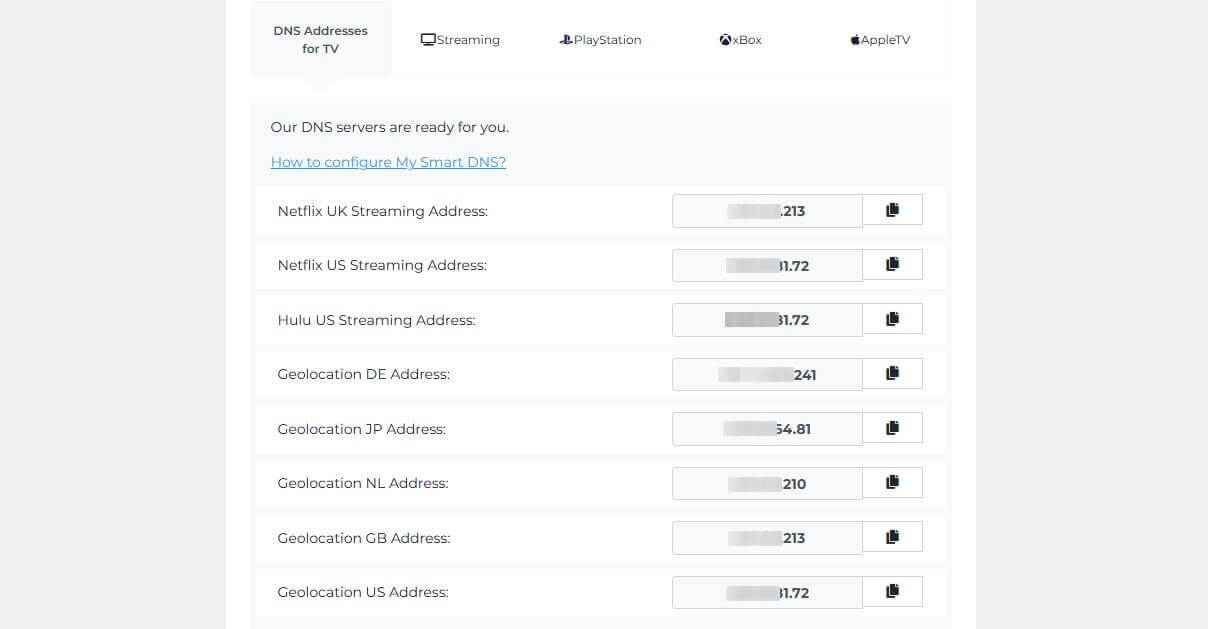Click the Netflix UK address field

[767, 210]
